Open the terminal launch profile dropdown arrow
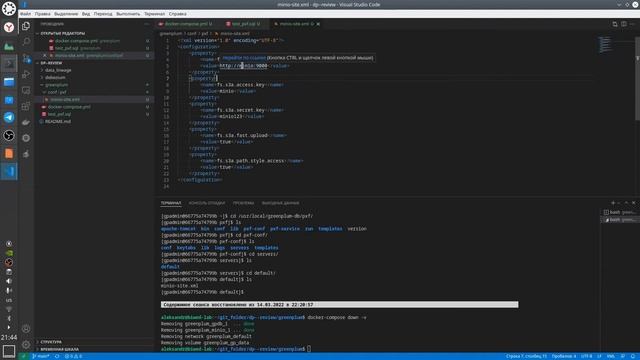 [619, 203]
